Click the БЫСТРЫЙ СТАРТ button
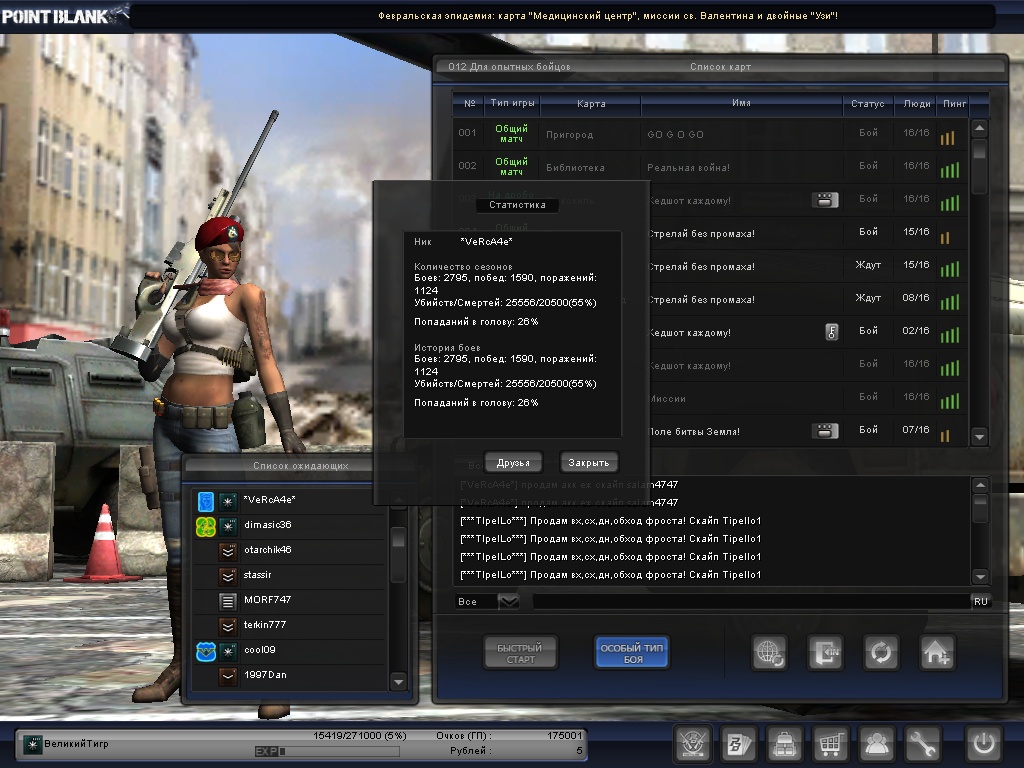The image size is (1024, 768). 520,653
